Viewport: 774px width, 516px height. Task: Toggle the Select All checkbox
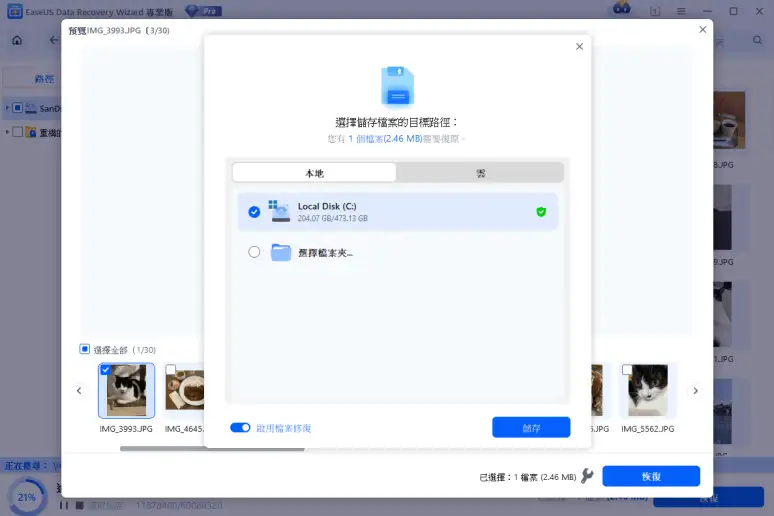point(85,349)
